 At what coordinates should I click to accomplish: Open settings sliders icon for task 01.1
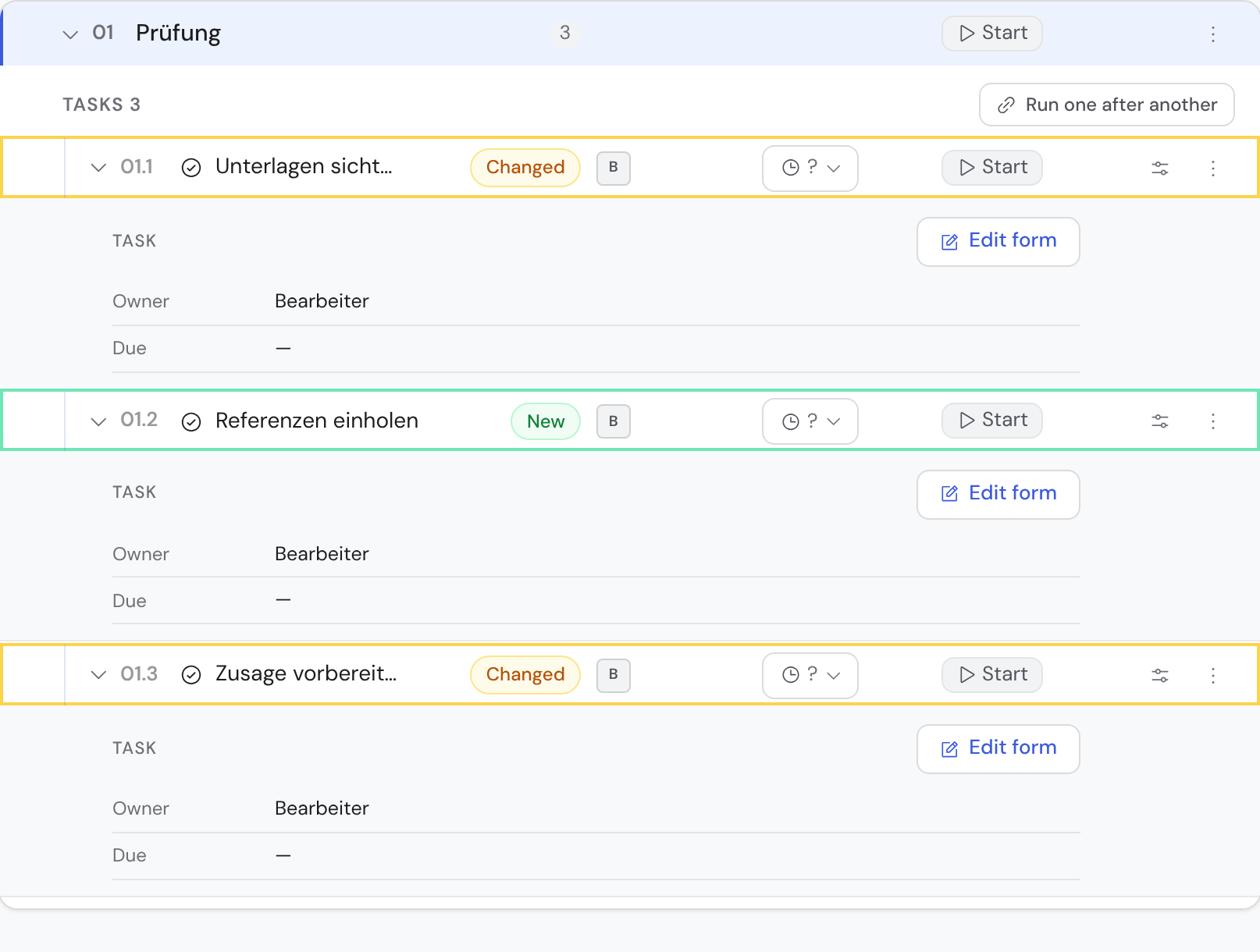1160,168
